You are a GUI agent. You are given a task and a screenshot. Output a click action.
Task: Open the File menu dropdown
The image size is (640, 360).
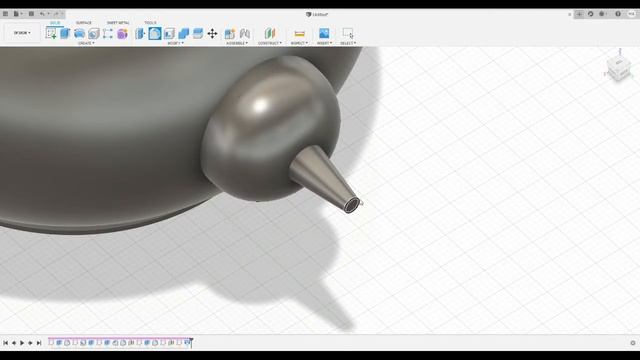click(18, 14)
